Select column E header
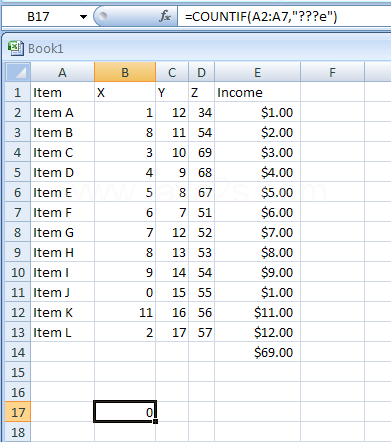The image size is (391, 442). (257, 72)
